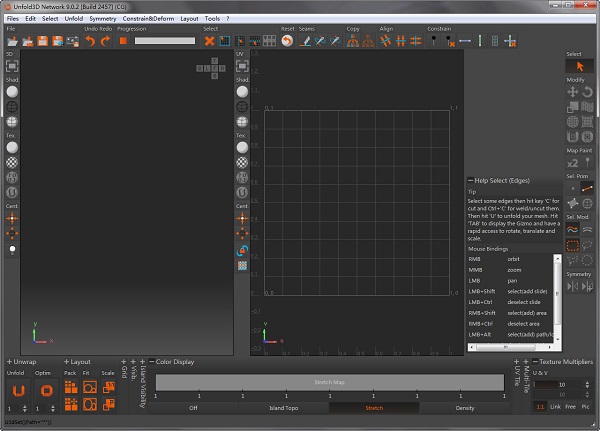Collapse the Help Select (Edges) panel
This screenshot has width=600, height=431.
[x=471, y=180]
